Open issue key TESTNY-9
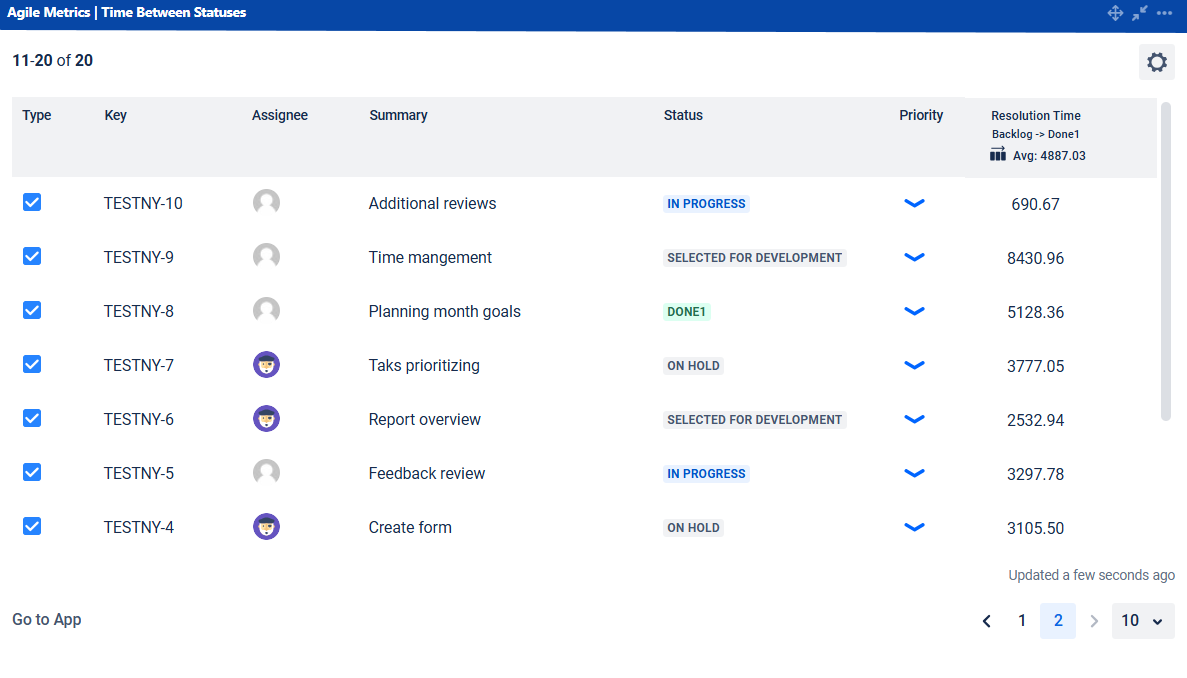The width and height of the screenshot is (1187, 678). click(139, 257)
